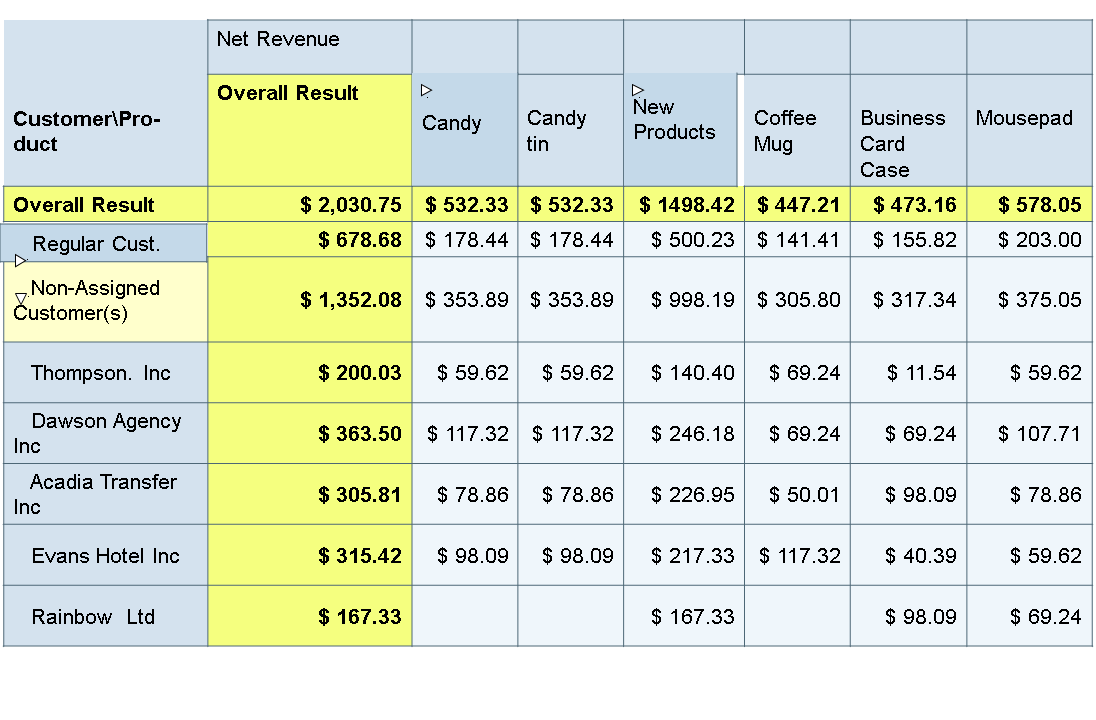This screenshot has height=720, width=1096.
Task: Select the Rainbow Ltd customer row
Action: coord(93,617)
